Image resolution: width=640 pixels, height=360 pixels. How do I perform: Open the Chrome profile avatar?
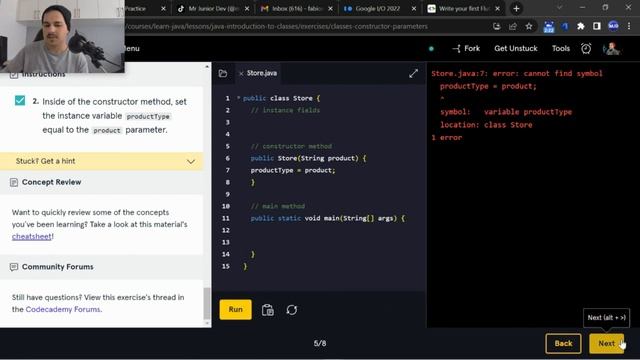(x=613, y=27)
